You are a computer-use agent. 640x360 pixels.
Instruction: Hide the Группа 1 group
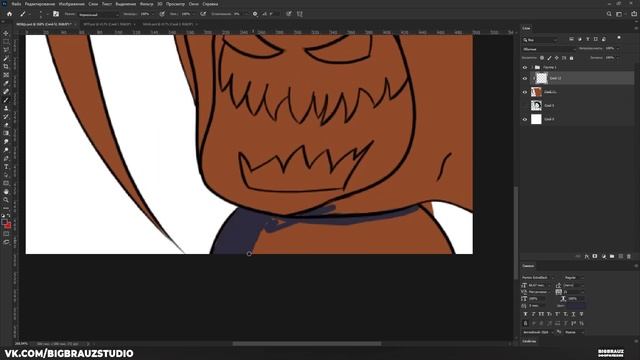click(x=525, y=67)
